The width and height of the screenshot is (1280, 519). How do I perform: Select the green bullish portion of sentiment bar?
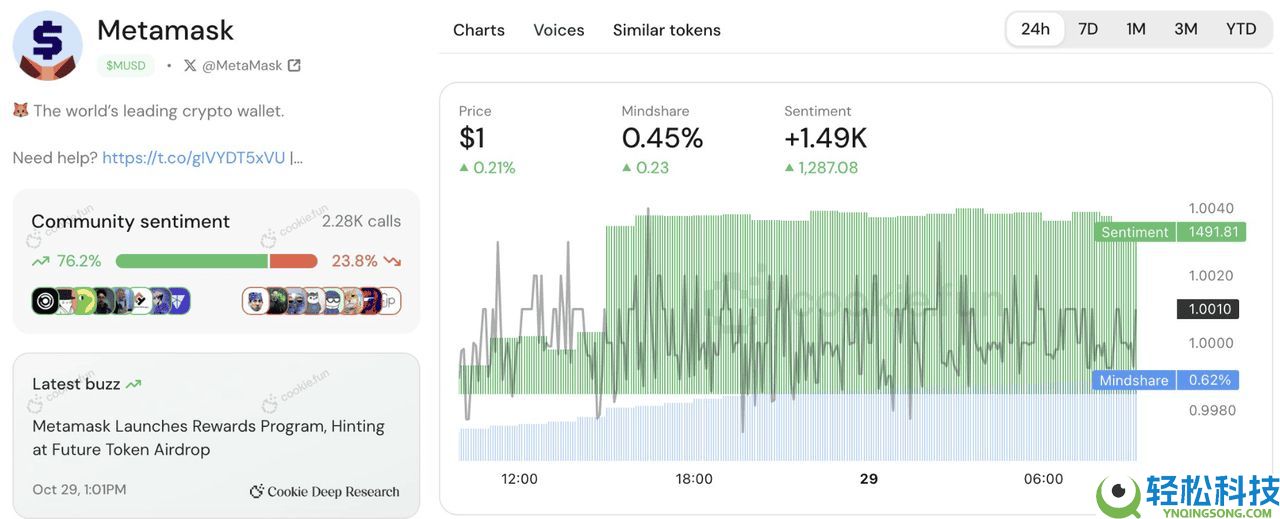pos(192,261)
